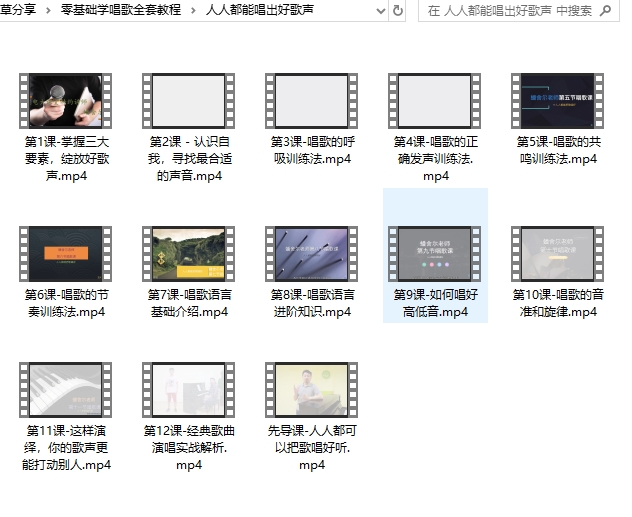Navigate to 零基础学唱歌全套教程 breadcrumb folder
The width and height of the screenshot is (632, 517).
point(121,11)
